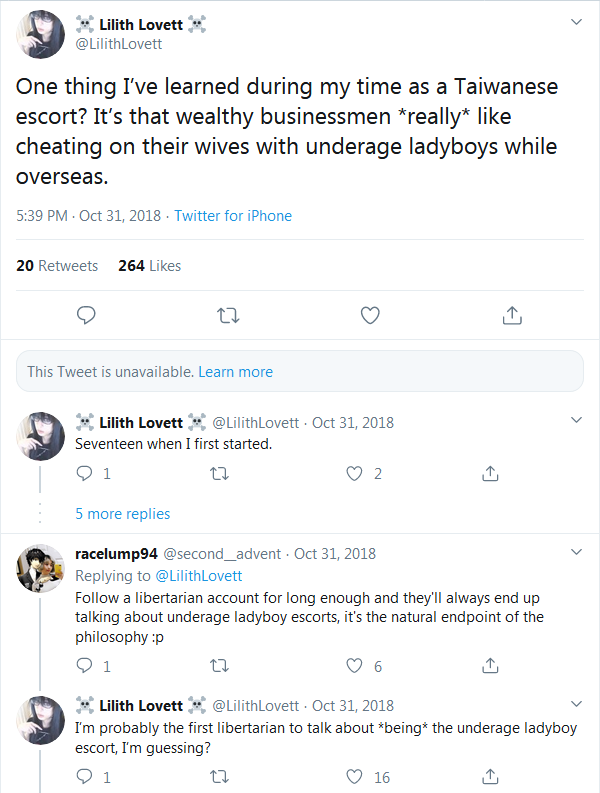
Task: Open the "Learn more" link
Action: tap(235, 372)
